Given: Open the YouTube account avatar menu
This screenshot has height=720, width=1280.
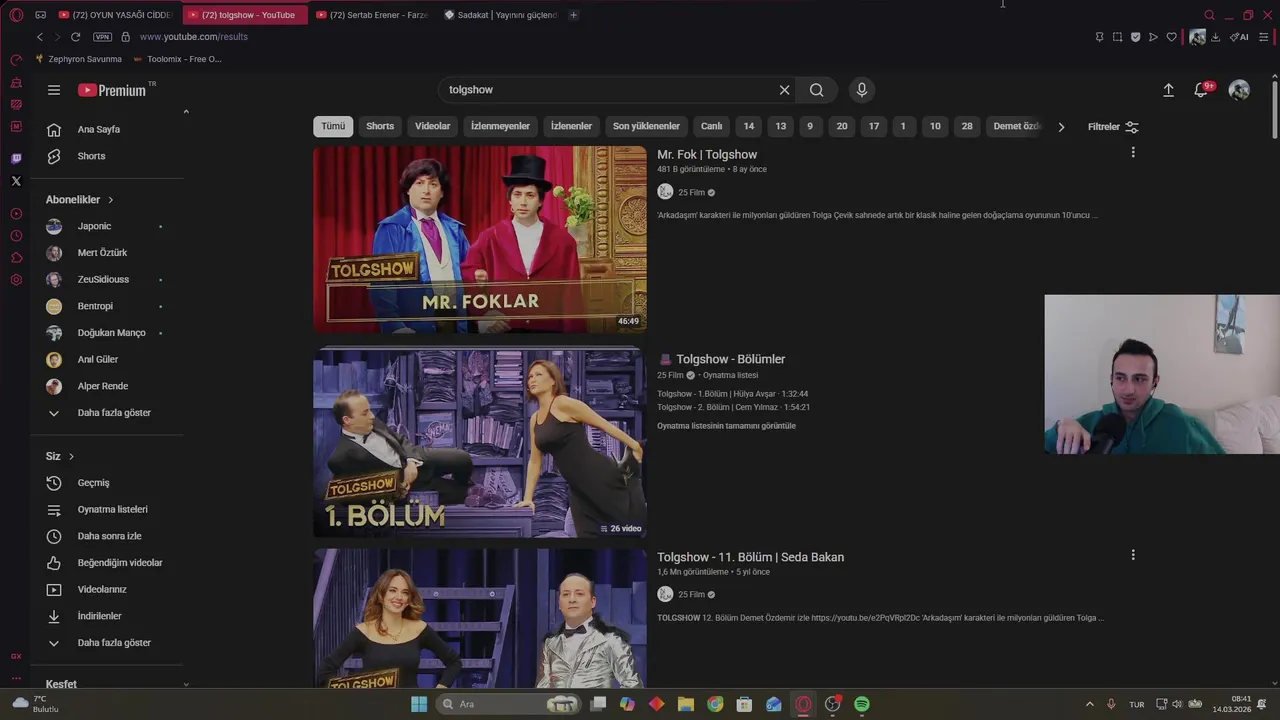Looking at the screenshot, I should (1239, 90).
